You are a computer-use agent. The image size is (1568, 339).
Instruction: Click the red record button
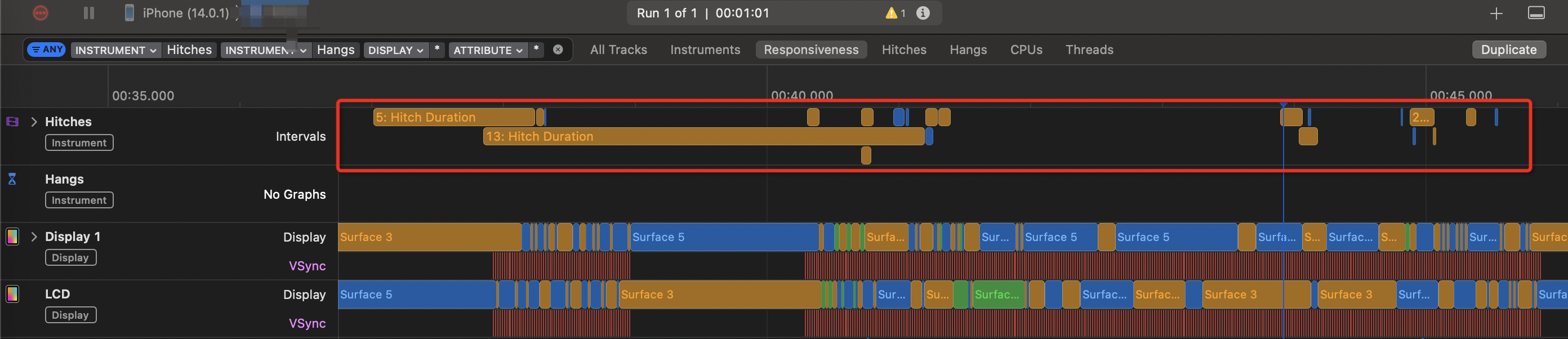(40, 13)
